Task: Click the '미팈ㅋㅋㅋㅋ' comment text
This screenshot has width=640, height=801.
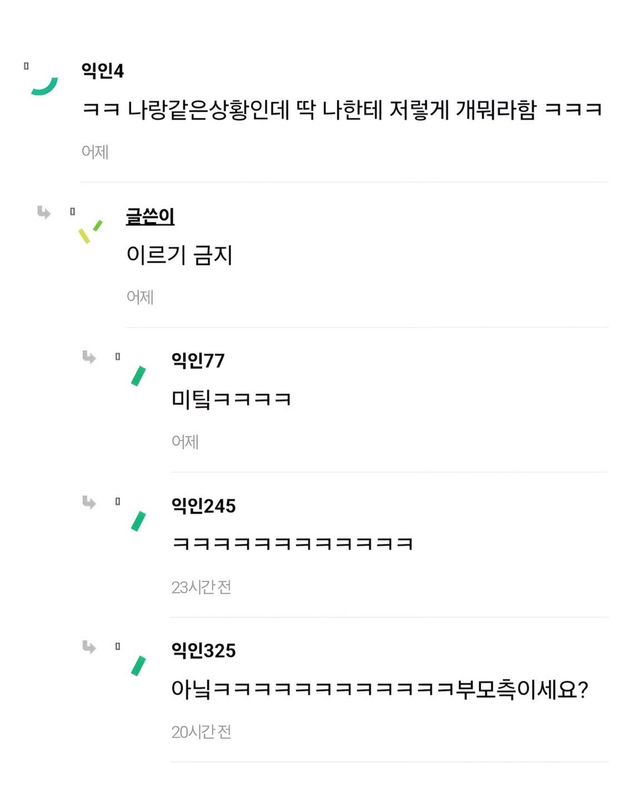Action: click(232, 400)
